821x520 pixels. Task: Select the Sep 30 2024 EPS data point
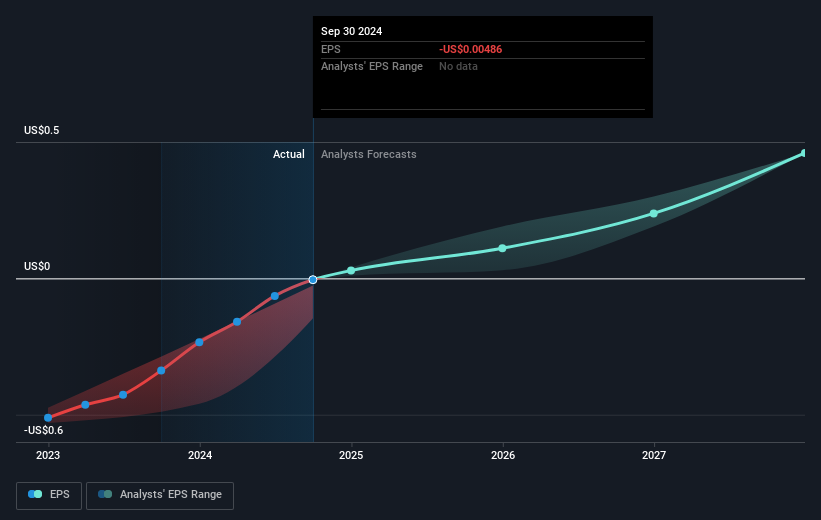(313, 280)
